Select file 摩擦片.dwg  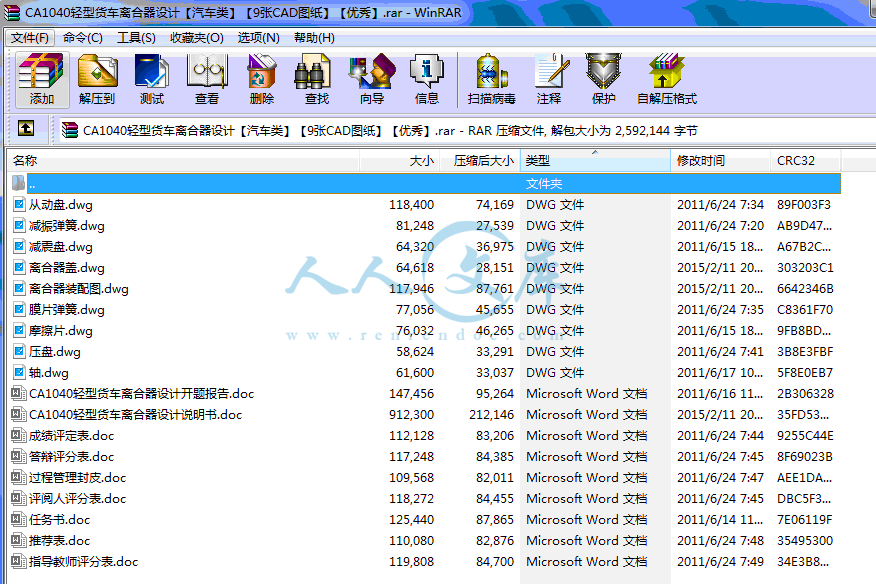coord(61,330)
